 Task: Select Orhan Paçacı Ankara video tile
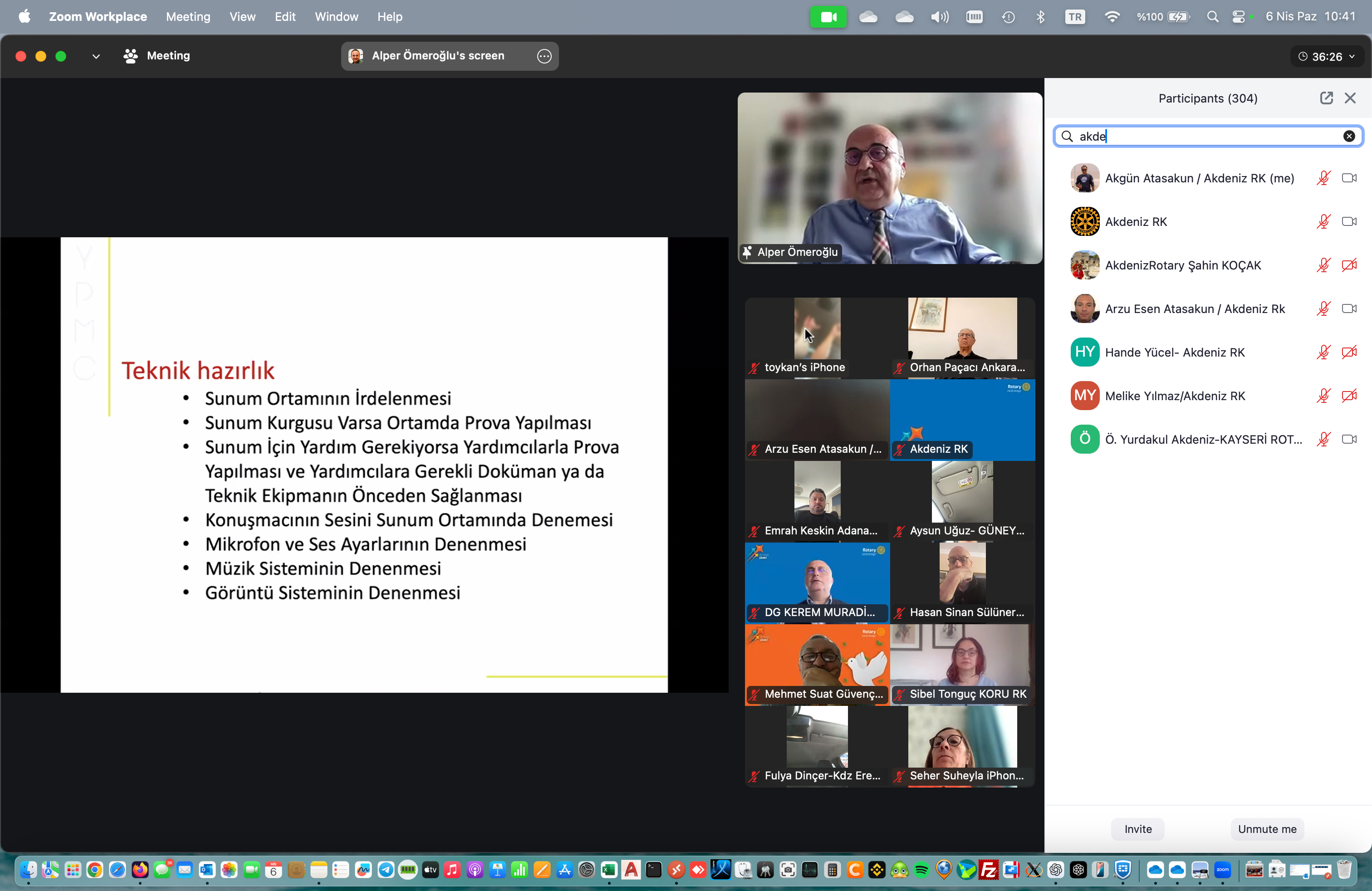[962, 338]
